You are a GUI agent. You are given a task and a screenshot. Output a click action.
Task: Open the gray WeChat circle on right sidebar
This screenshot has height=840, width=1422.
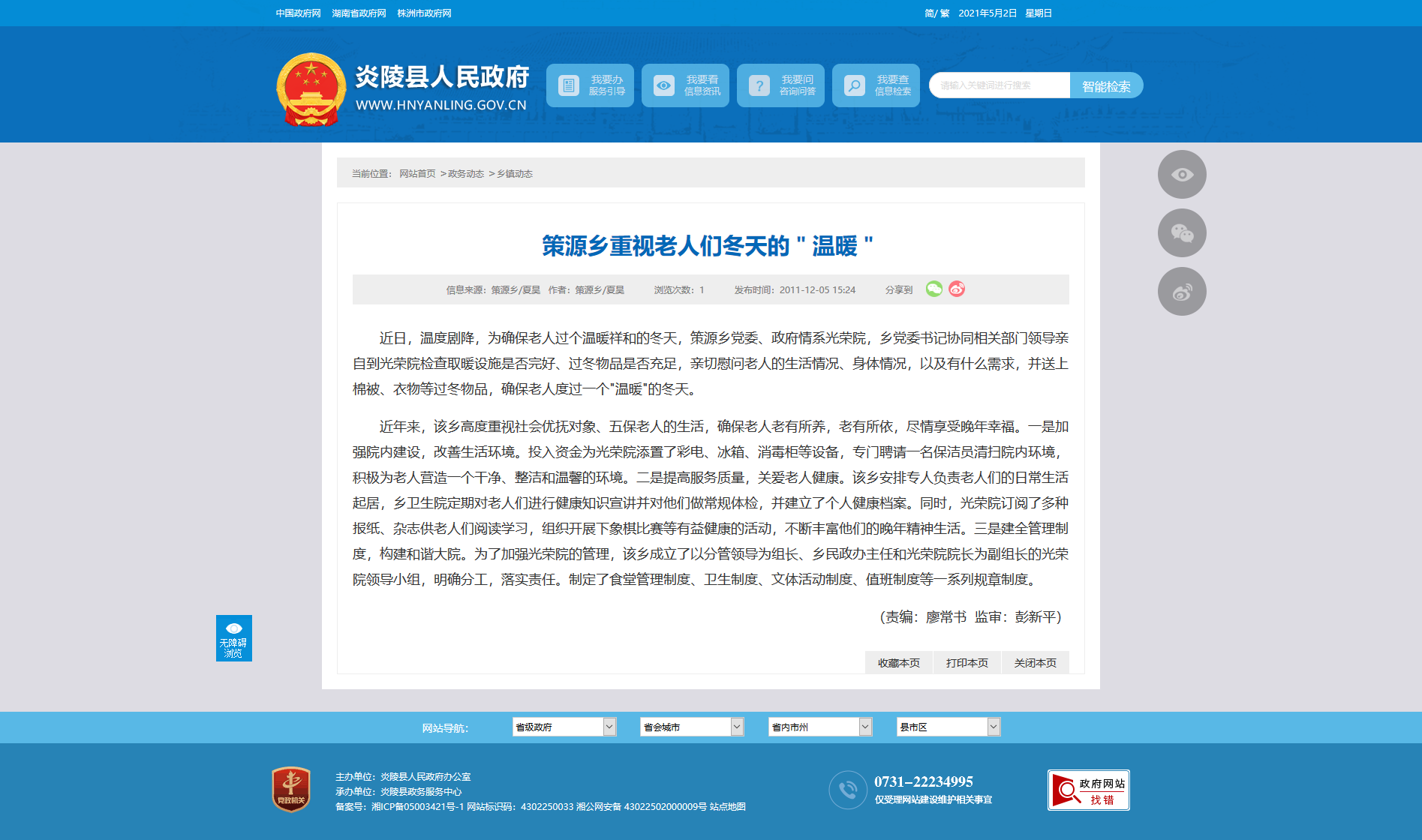tap(1182, 233)
